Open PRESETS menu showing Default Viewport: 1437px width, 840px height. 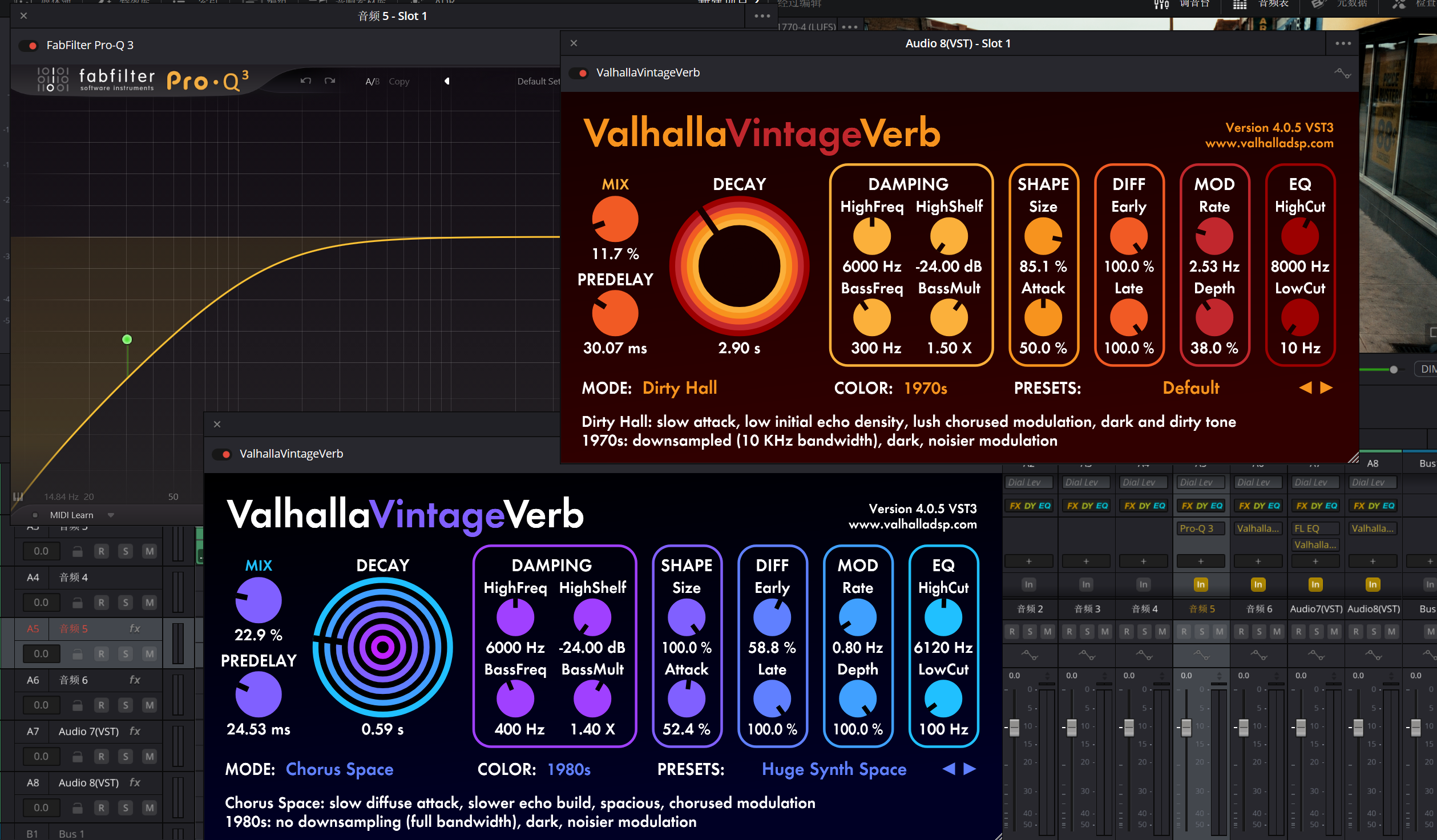click(x=1191, y=388)
